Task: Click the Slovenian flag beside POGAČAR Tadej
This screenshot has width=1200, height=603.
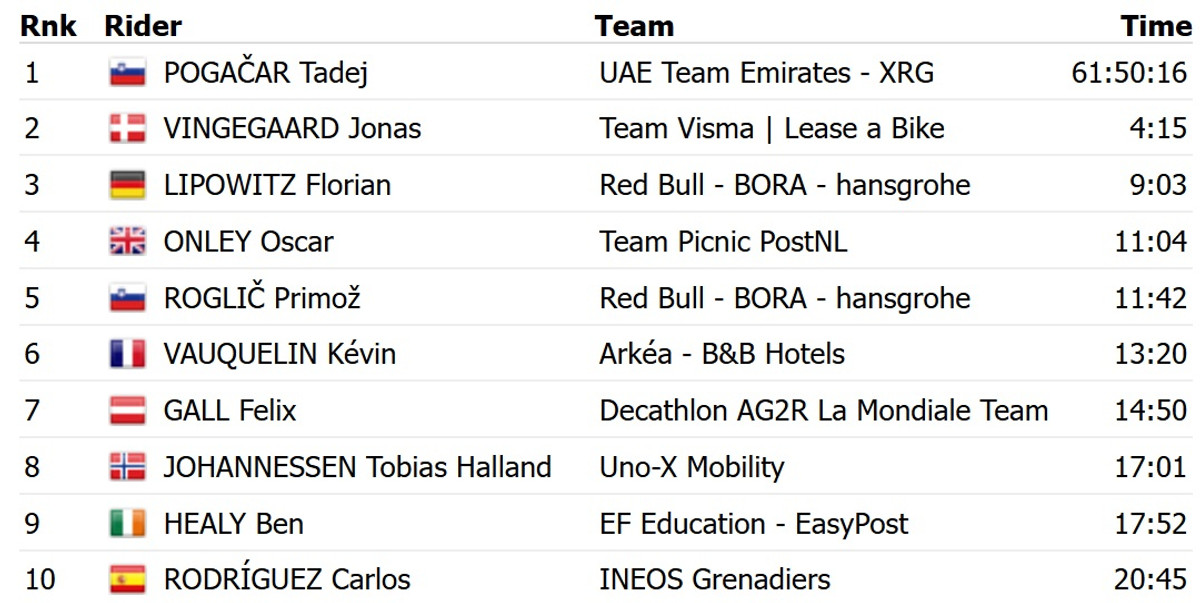Action: point(128,73)
